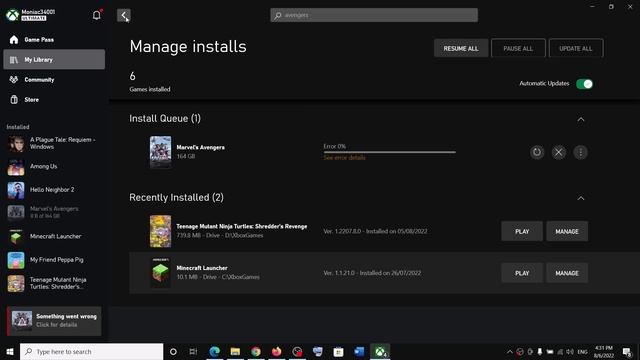Play Teenage Mutant Ninja Turtles: Shredder's Revenge
The height and width of the screenshot is (360, 640).
(x=522, y=231)
